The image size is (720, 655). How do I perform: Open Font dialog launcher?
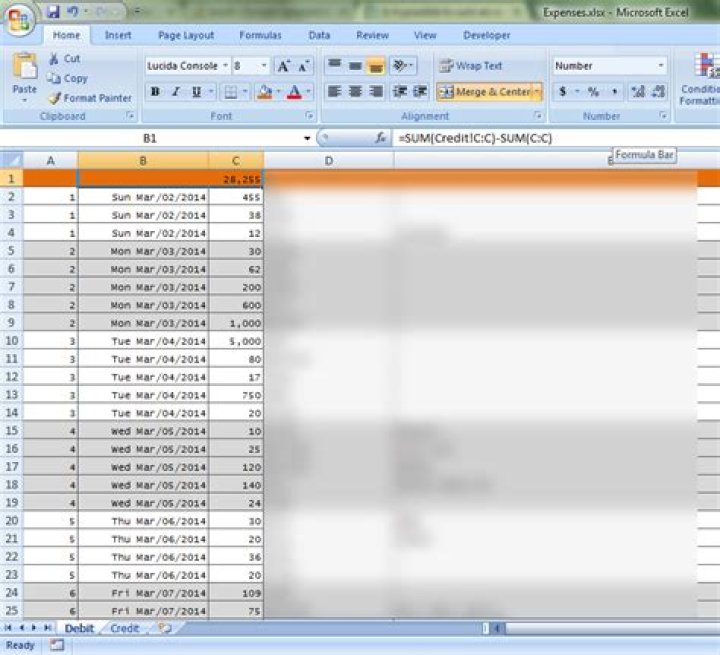coord(309,116)
